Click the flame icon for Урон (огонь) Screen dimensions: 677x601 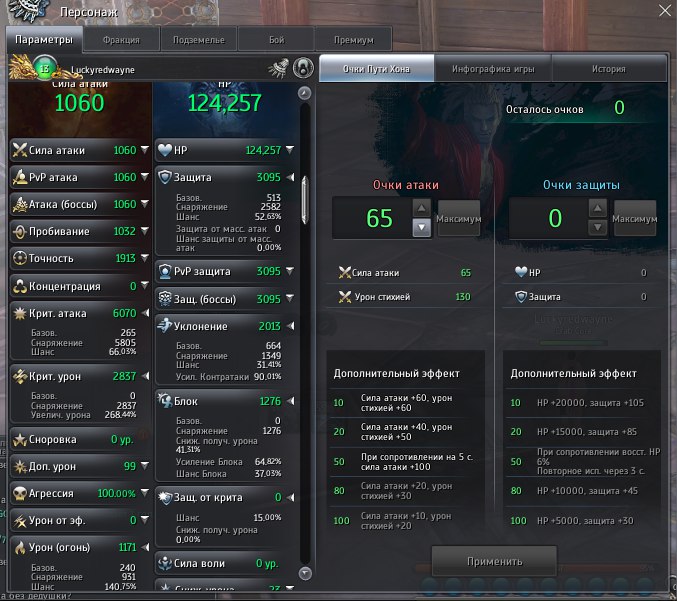tap(20, 547)
